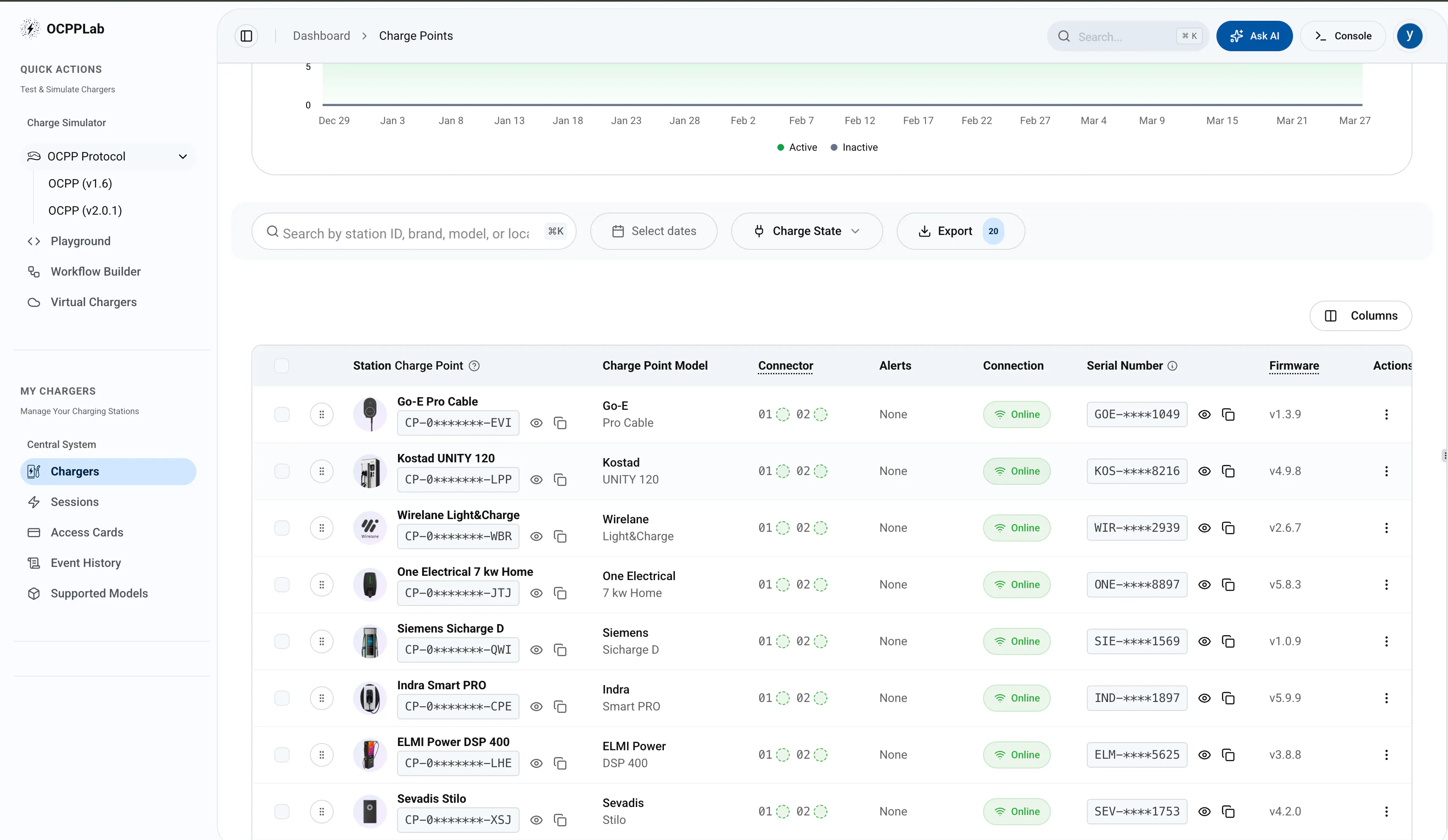This screenshot has height=840, width=1448.
Task: Copy serial number WIR-****2939
Action: (x=1229, y=528)
